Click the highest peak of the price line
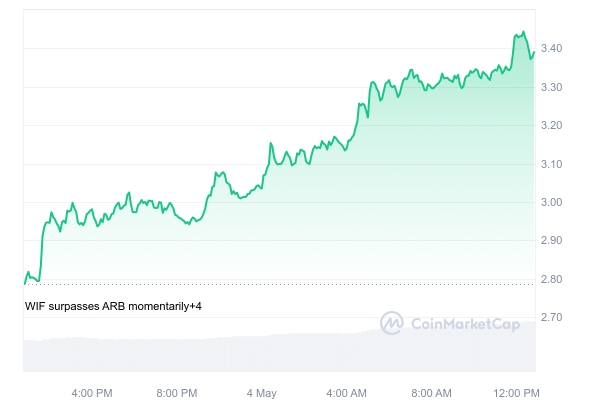This screenshot has width=600, height=400. [x=523, y=32]
